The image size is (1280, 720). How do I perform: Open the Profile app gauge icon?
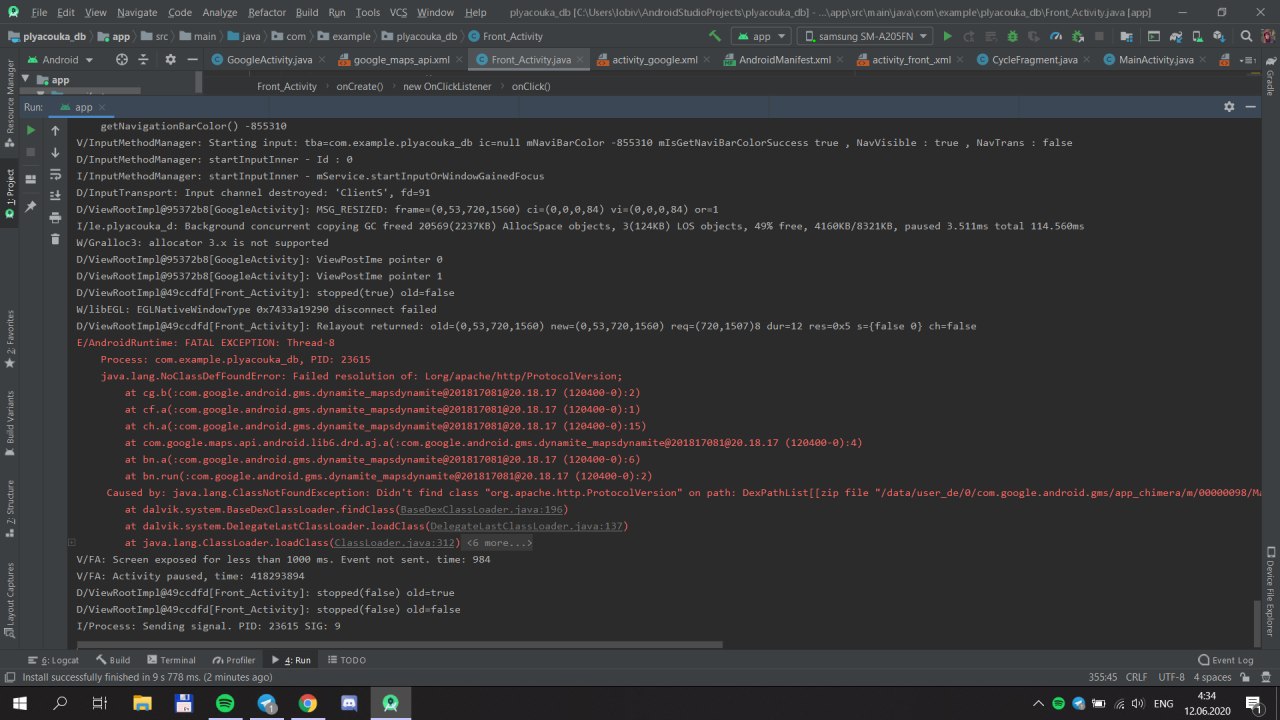pyautogui.click(x=1056, y=36)
